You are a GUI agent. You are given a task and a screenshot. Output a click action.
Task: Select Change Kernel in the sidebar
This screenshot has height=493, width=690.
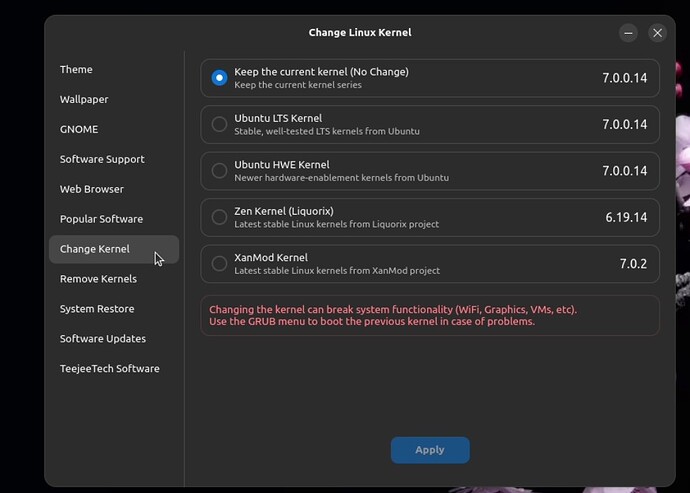point(114,249)
